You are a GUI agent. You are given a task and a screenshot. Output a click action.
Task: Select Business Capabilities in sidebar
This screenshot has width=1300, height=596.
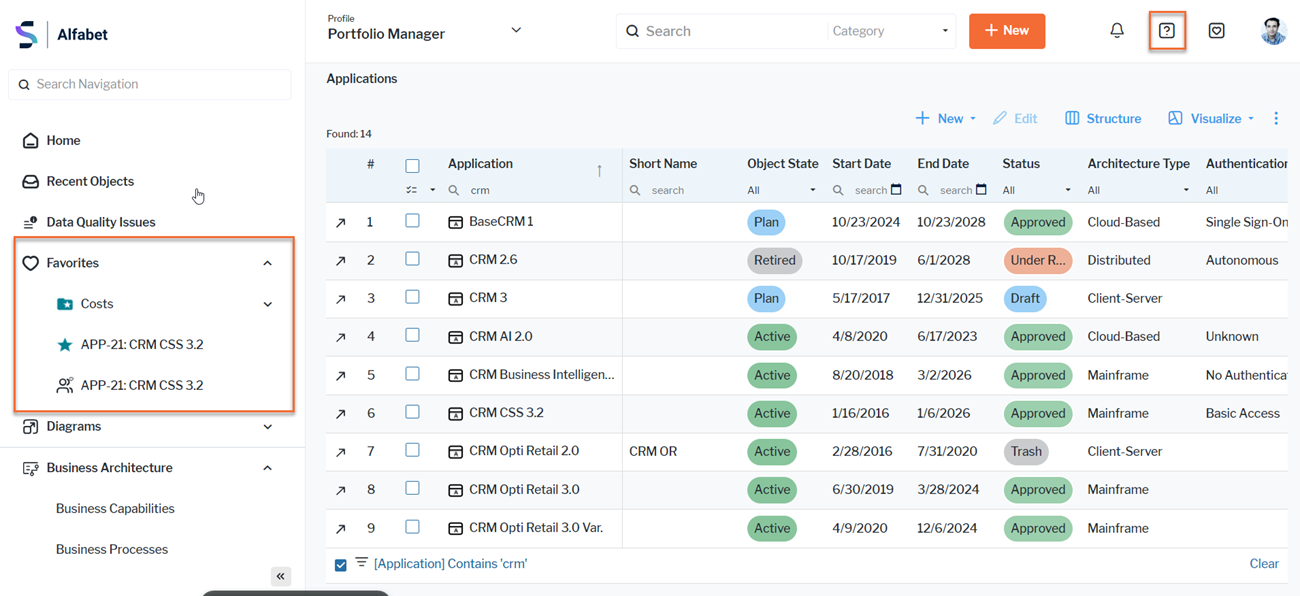[115, 508]
